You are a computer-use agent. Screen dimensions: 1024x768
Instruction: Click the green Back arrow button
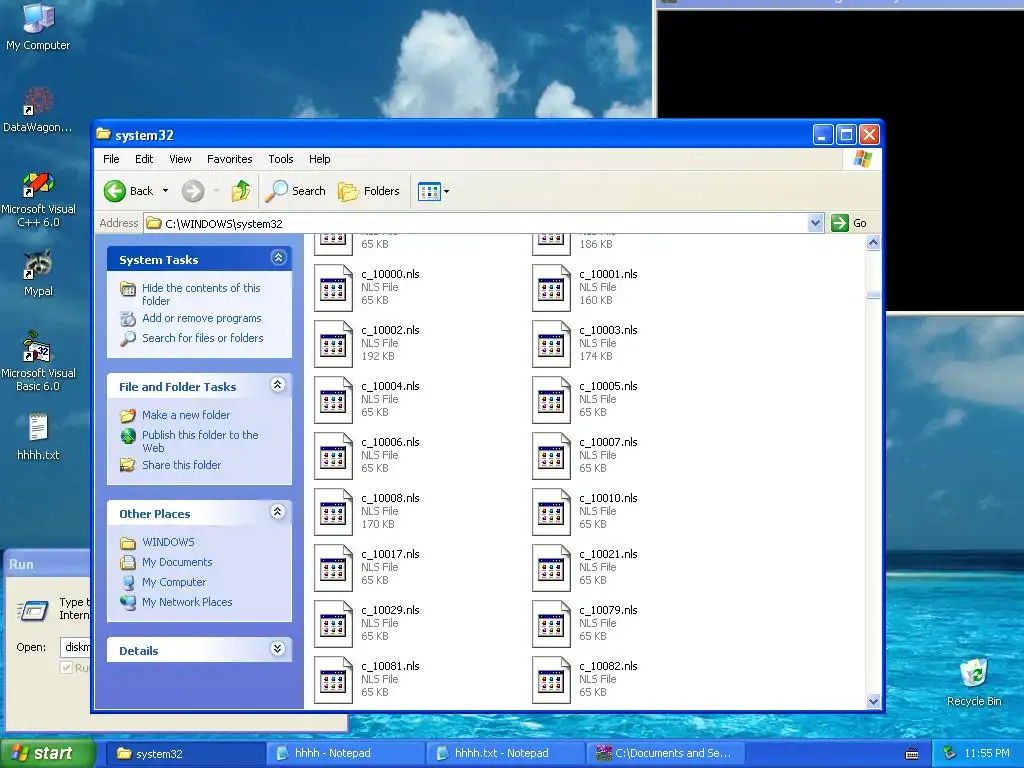point(115,191)
